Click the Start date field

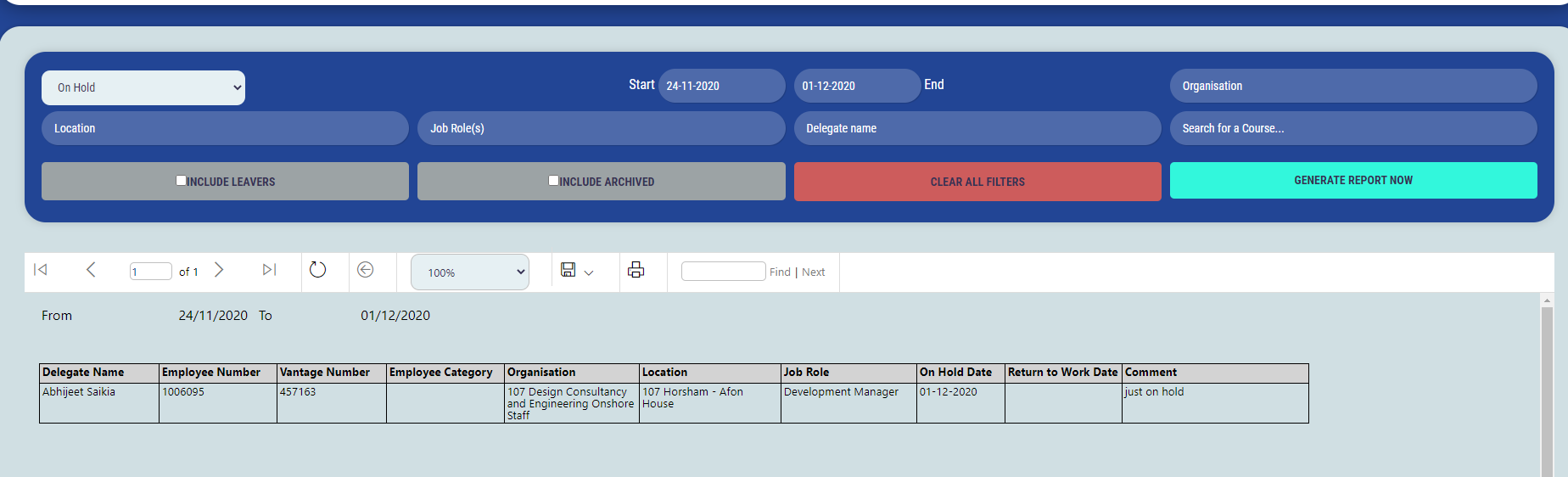pos(721,86)
